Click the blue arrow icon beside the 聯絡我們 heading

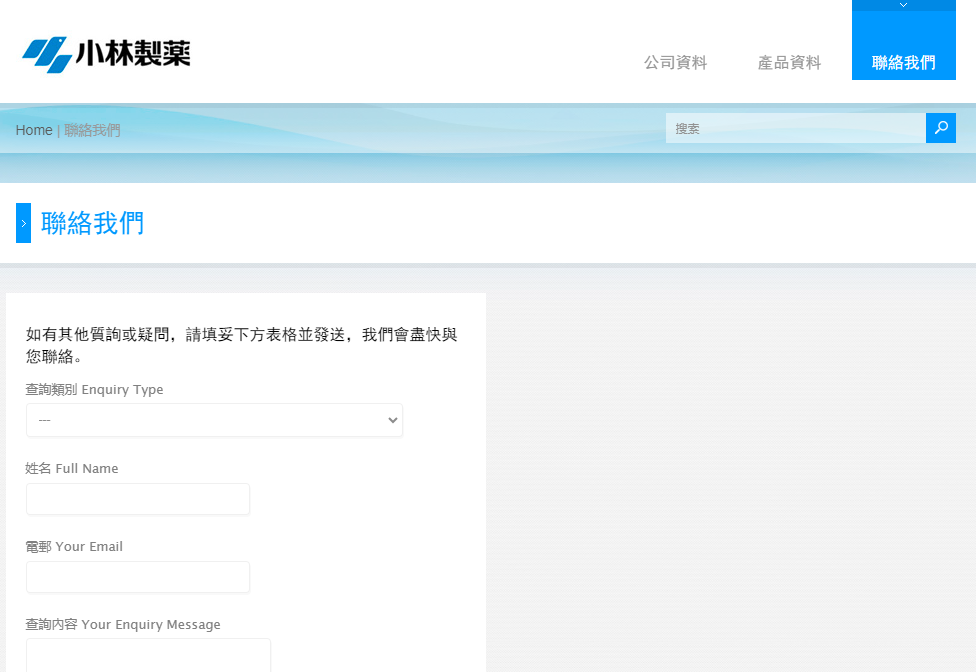[23, 223]
